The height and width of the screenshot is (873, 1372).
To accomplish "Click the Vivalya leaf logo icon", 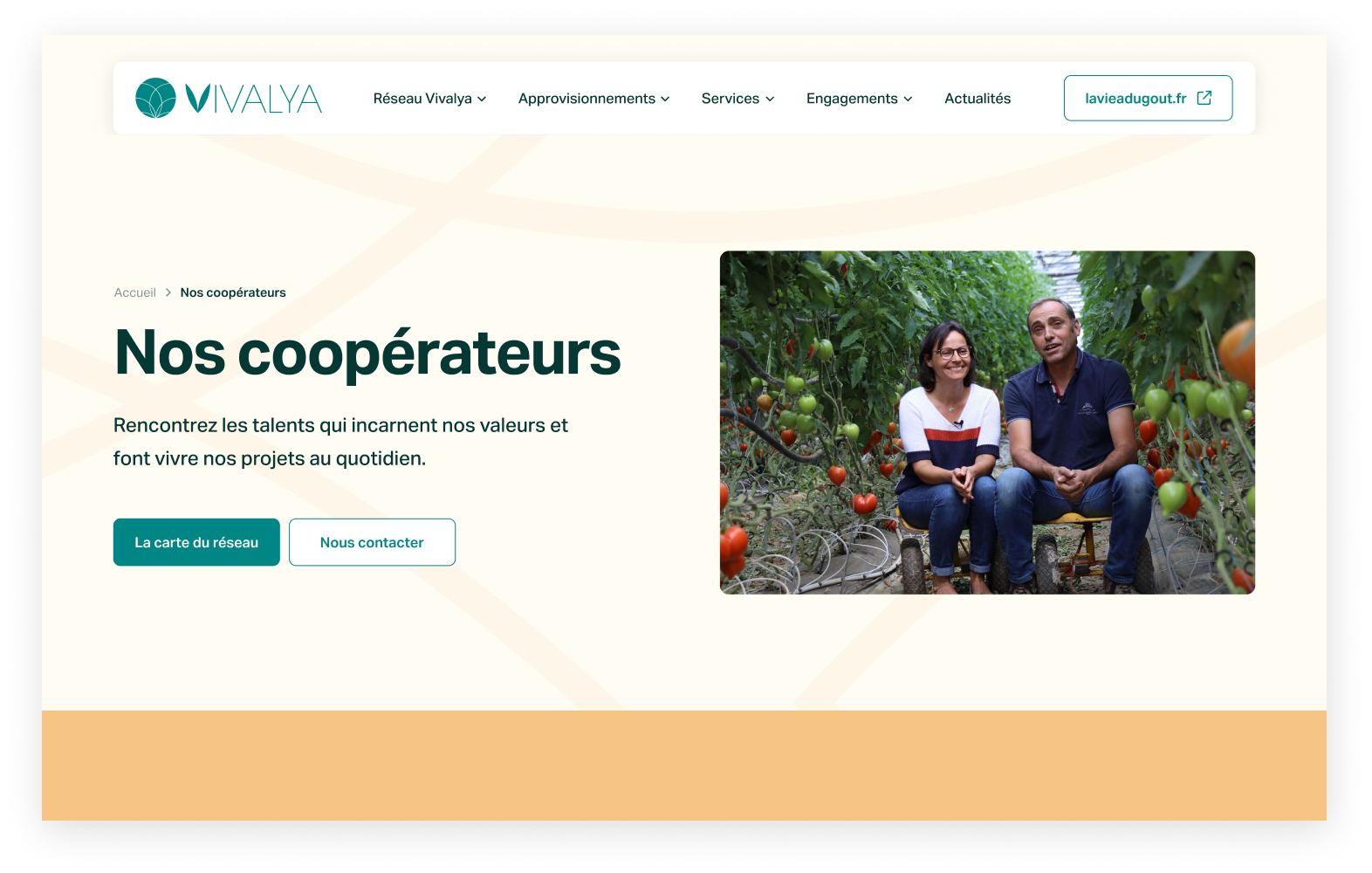I will pyautogui.click(x=155, y=98).
